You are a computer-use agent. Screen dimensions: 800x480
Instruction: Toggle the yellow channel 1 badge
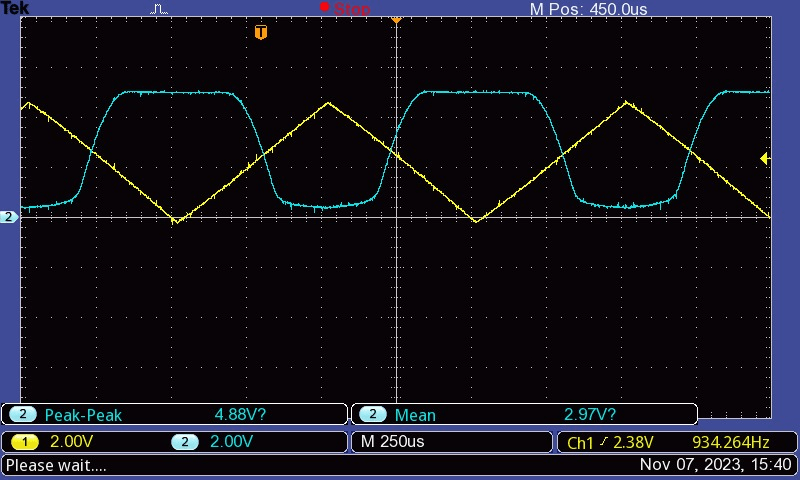25,442
